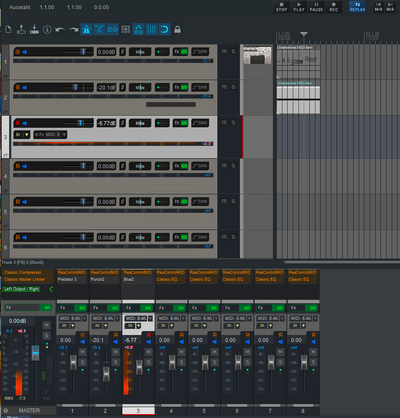Click track 1 FX button

click(x=177, y=52)
